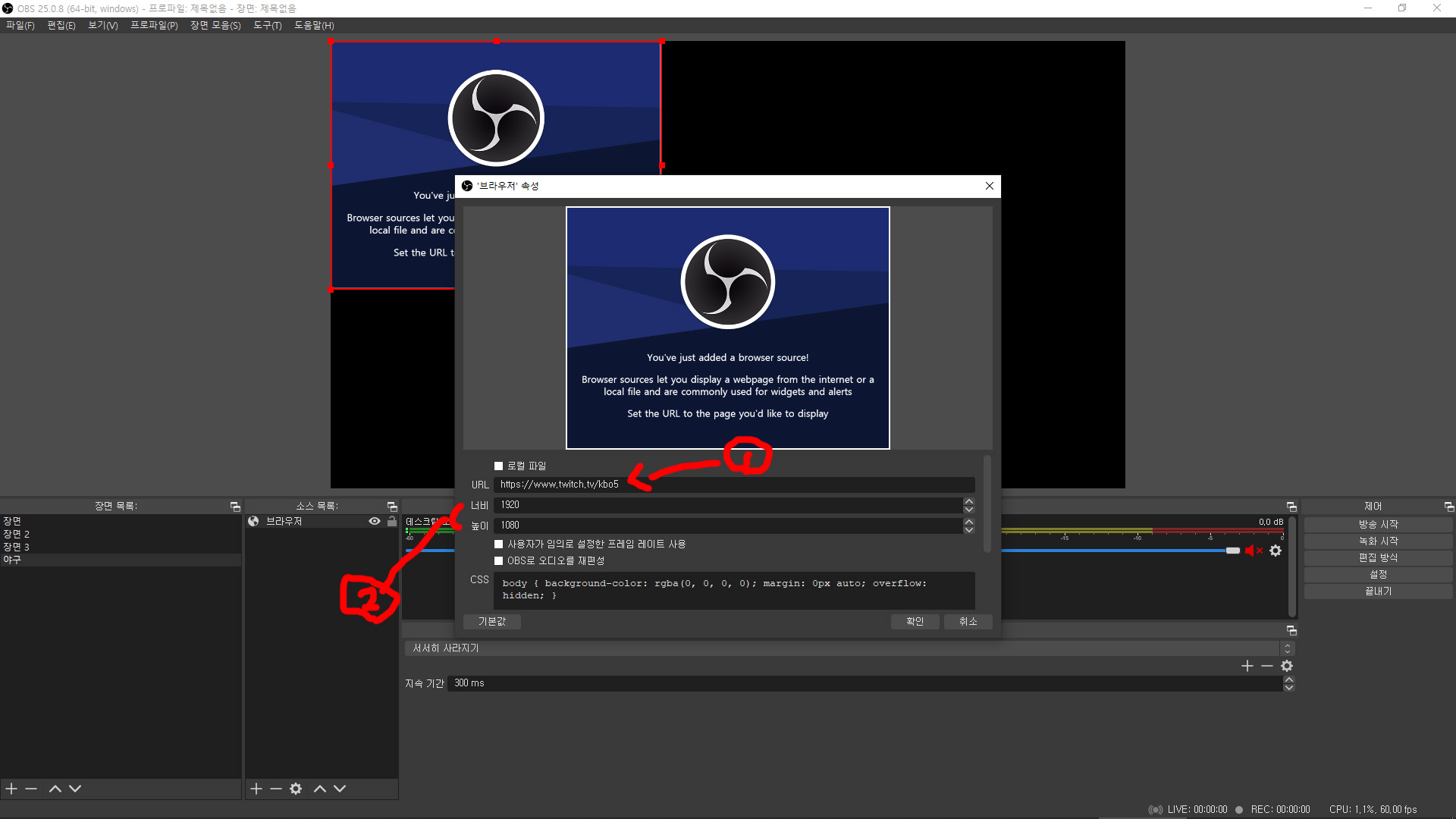This screenshot has width=1456, height=819.
Task: Mute the desktop audio speaker icon
Action: click(x=1250, y=551)
